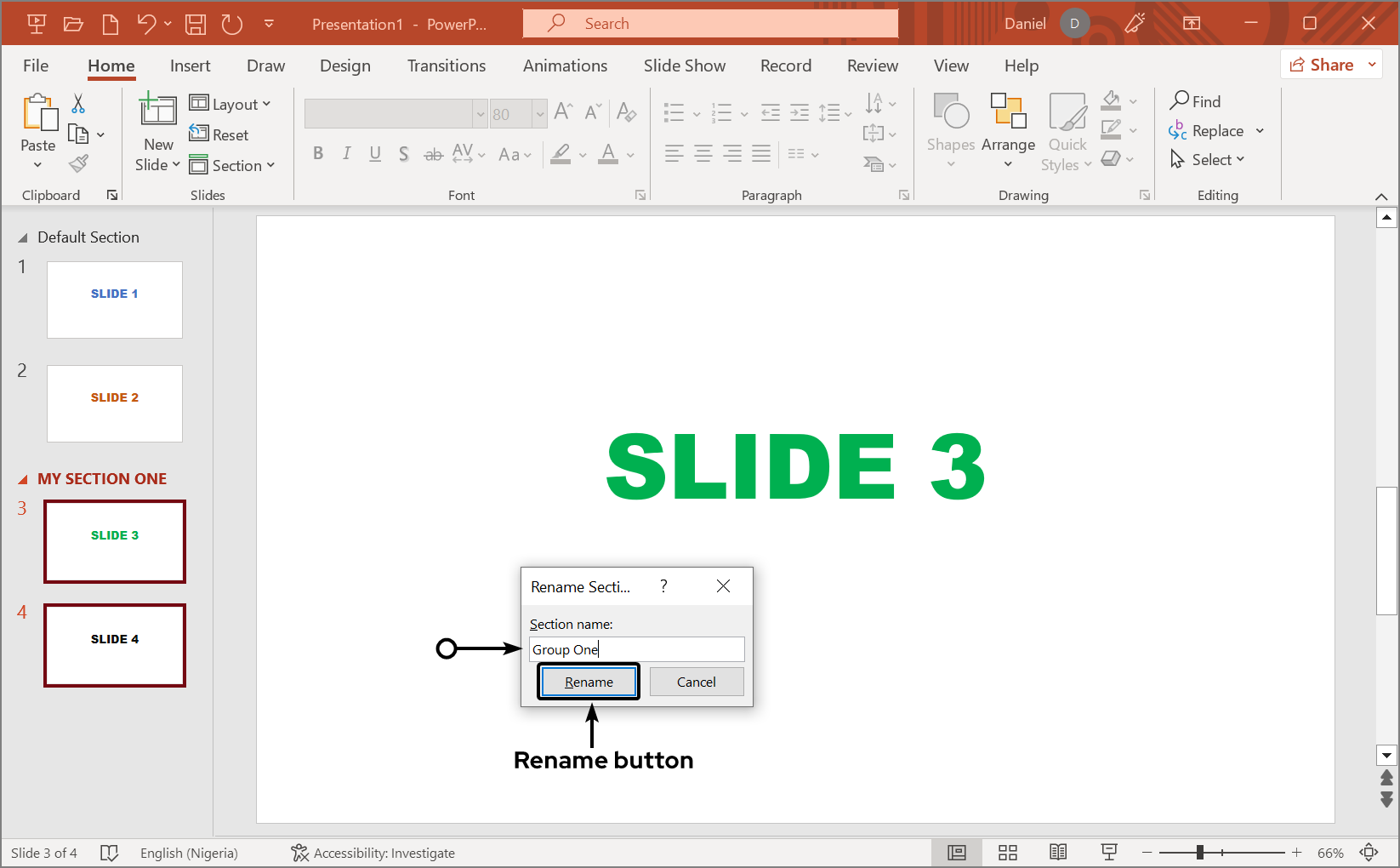
Task: Click the Find search tool
Action: coord(1195,101)
